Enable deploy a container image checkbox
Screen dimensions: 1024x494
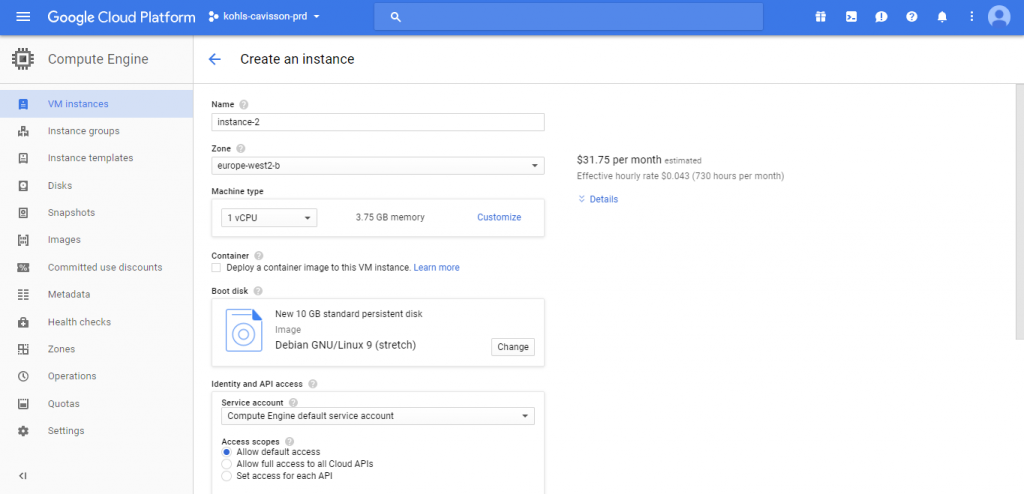[217, 268]
